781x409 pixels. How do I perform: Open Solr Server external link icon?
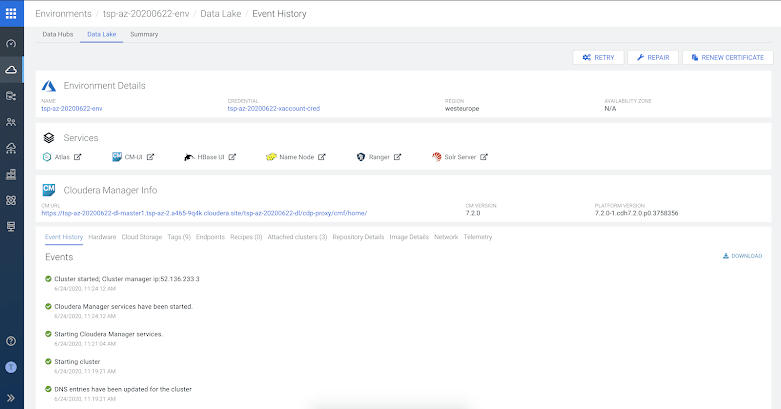coord(484,157)
